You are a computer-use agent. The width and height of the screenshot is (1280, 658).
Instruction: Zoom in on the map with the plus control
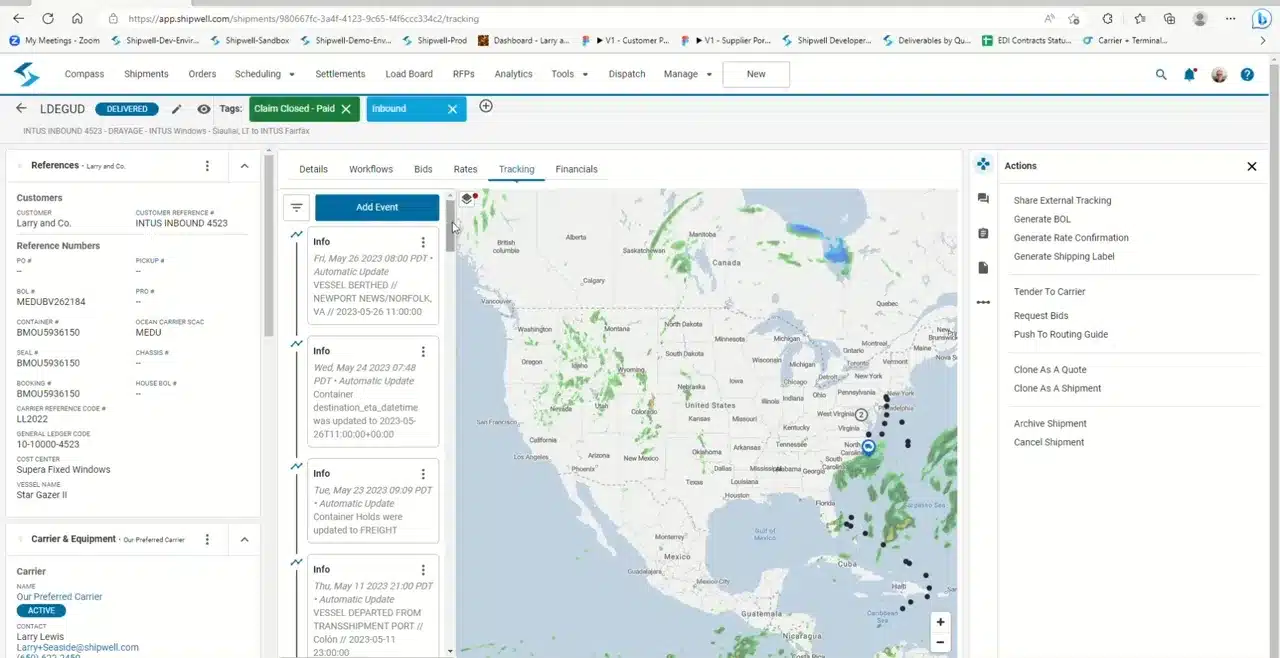939,622
